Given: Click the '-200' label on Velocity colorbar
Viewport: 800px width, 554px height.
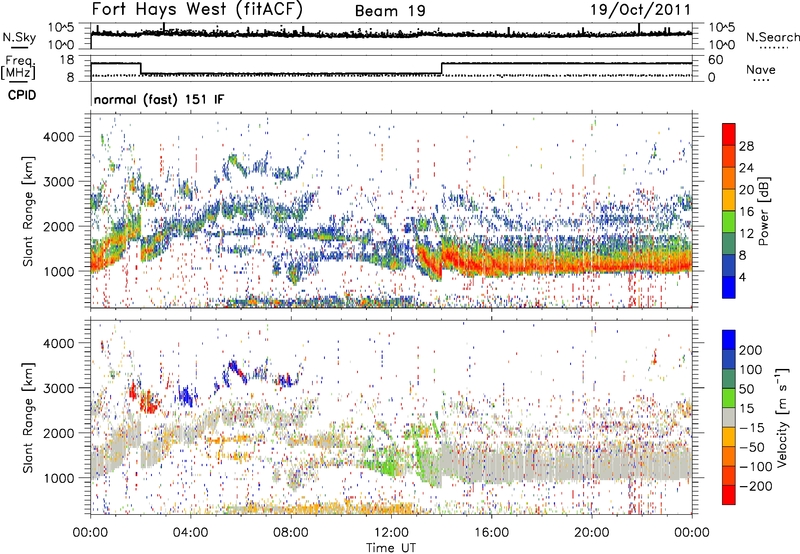Looking at the screenshot, I should tap(755, 486).
